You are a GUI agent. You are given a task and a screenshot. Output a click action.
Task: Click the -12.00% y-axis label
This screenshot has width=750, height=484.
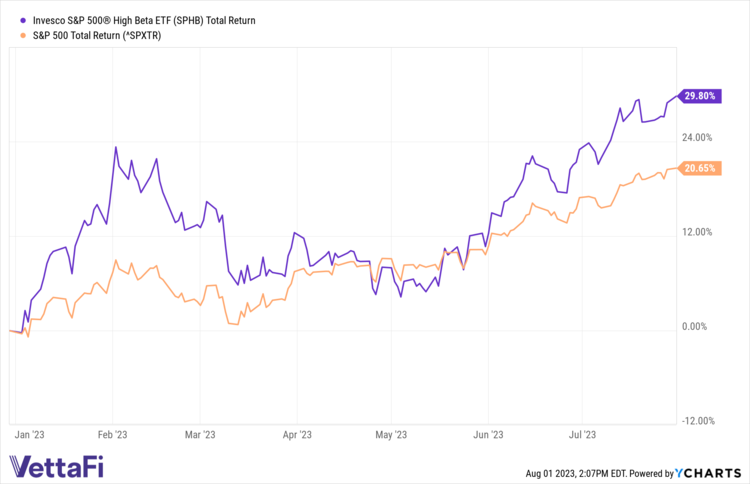point(695,420)
